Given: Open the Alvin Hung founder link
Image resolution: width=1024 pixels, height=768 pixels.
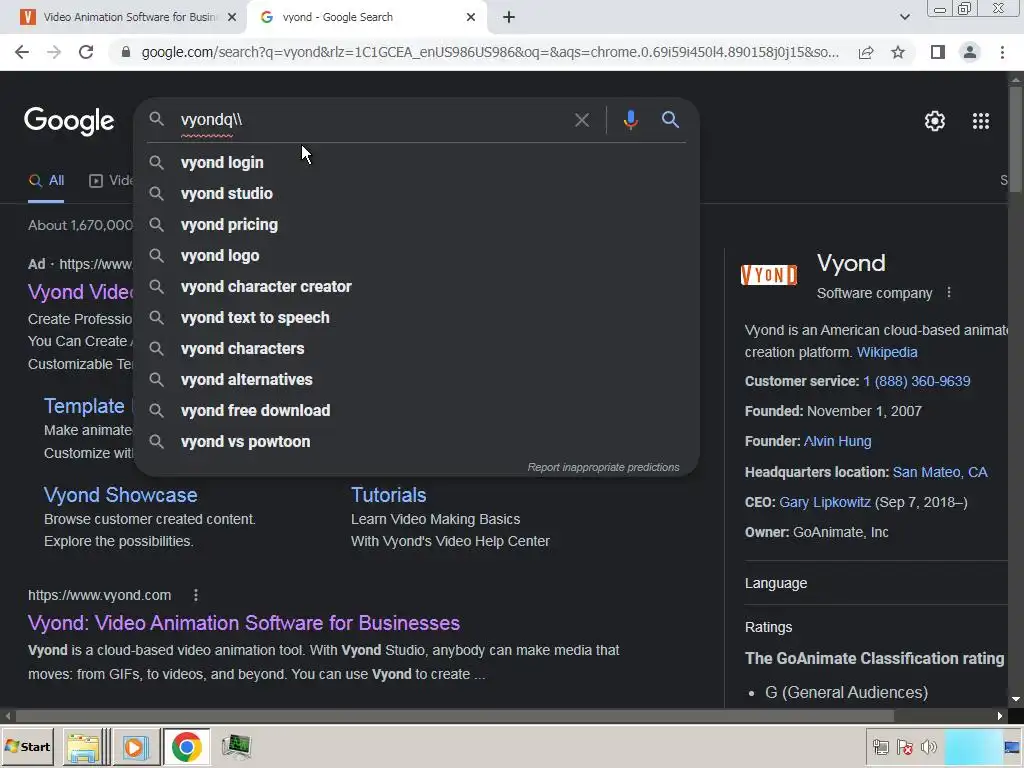Looking at the screenshot, I should coord(837,441).
